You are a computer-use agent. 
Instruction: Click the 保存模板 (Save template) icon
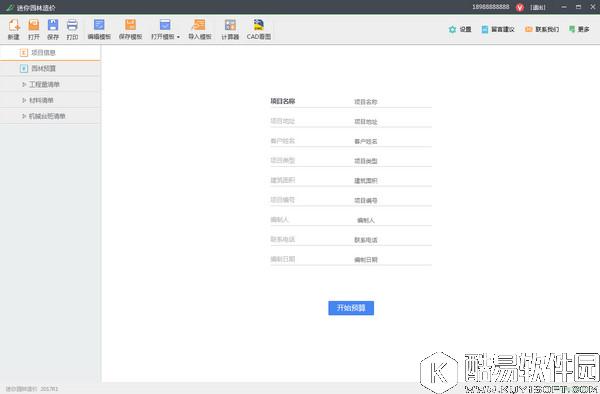click(130, 25)
